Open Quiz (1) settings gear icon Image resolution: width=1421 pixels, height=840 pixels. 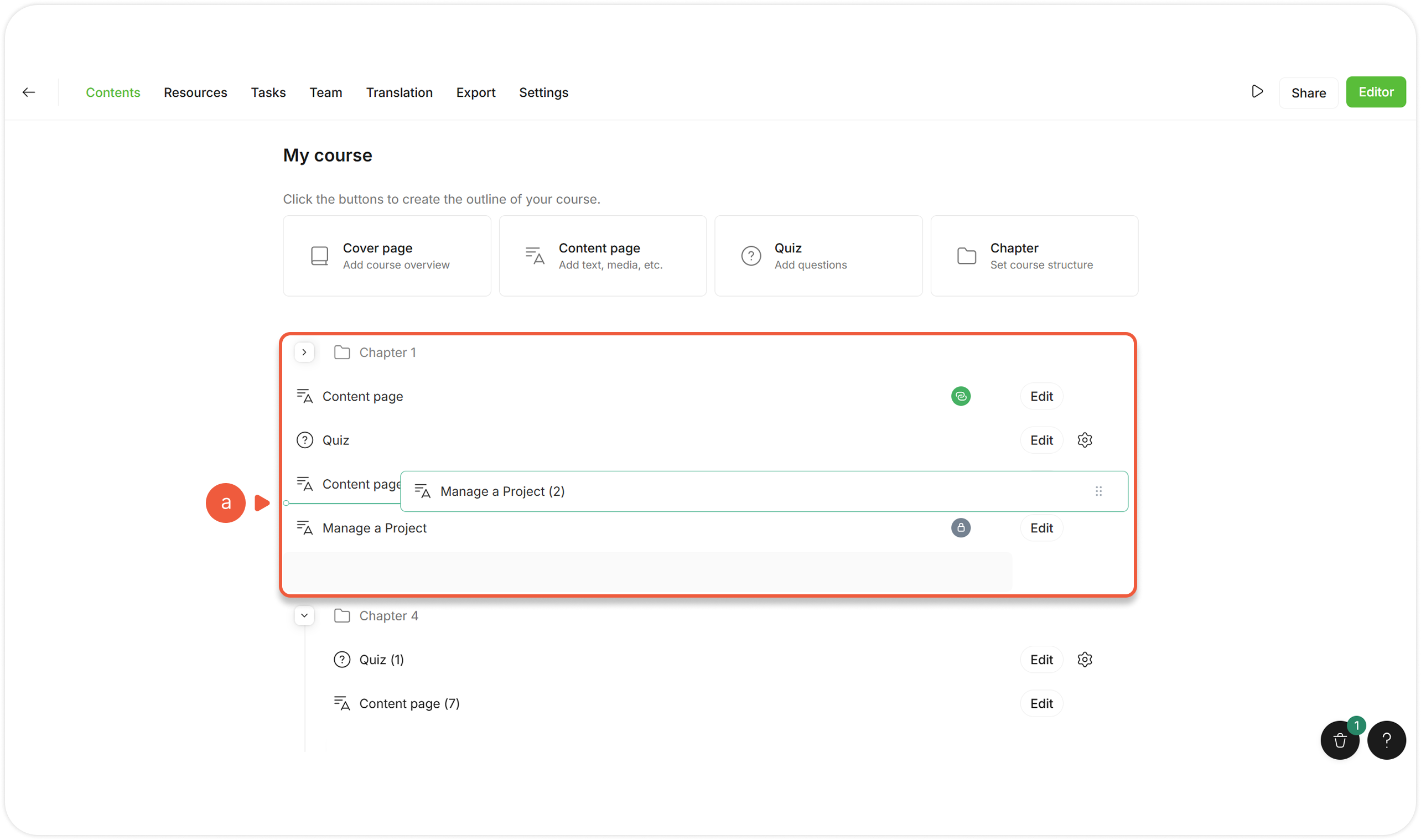(1084, 660)
